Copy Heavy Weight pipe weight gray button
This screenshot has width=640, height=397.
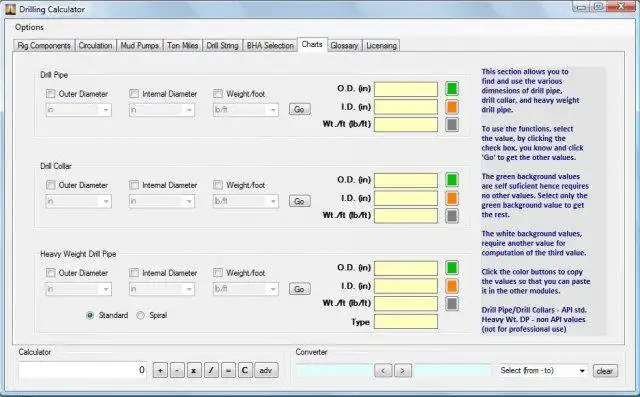(452, 304)
